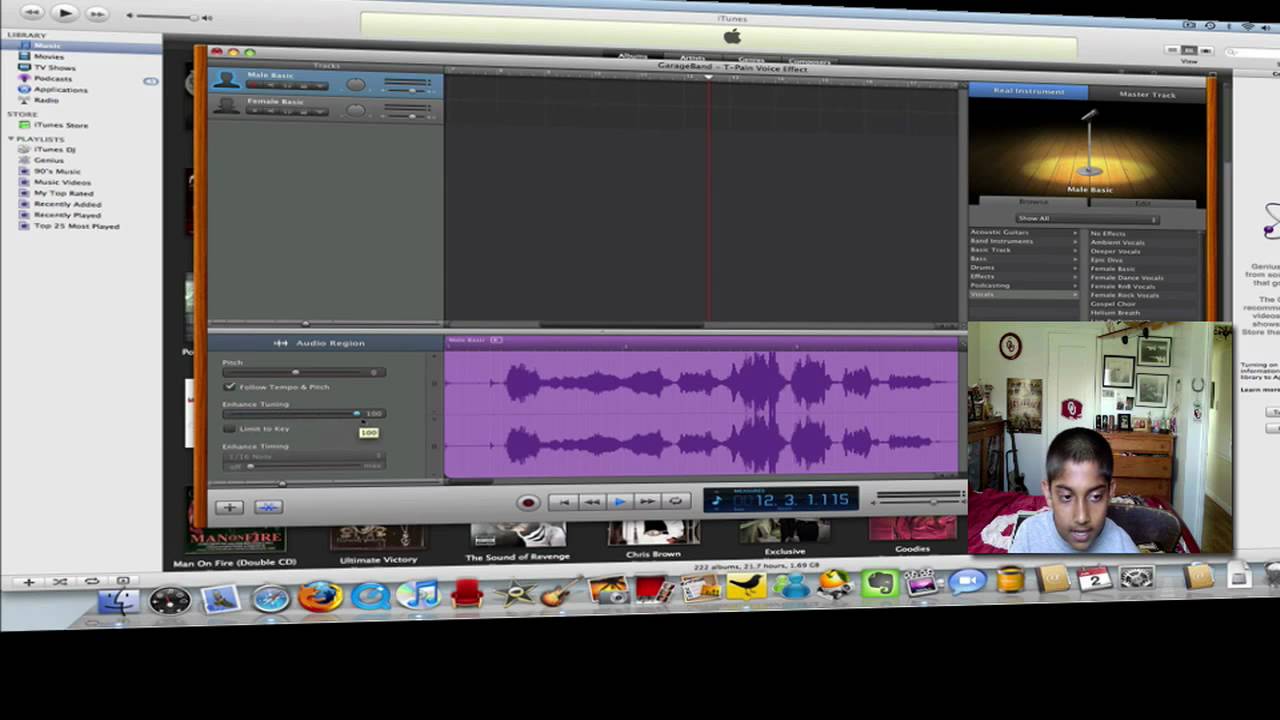Click the tuning note icon in LCD display
This screenshot has height=720, width=1280.
[x=716, y=499]
